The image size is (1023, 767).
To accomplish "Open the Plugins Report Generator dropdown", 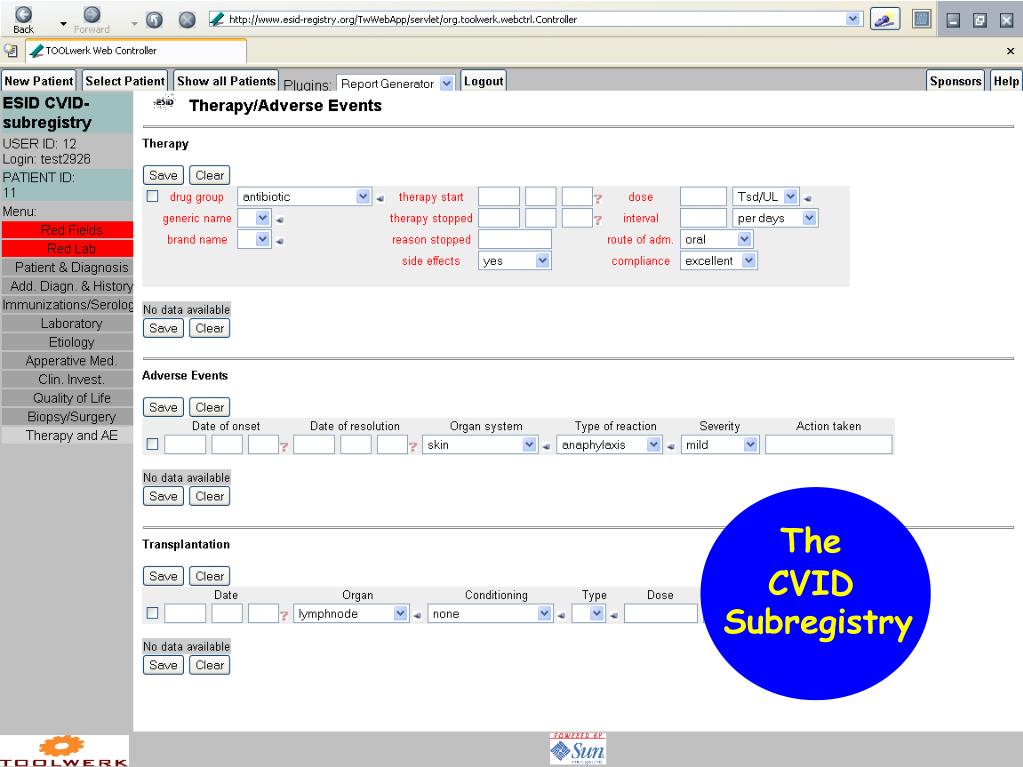I will point(395,83).
